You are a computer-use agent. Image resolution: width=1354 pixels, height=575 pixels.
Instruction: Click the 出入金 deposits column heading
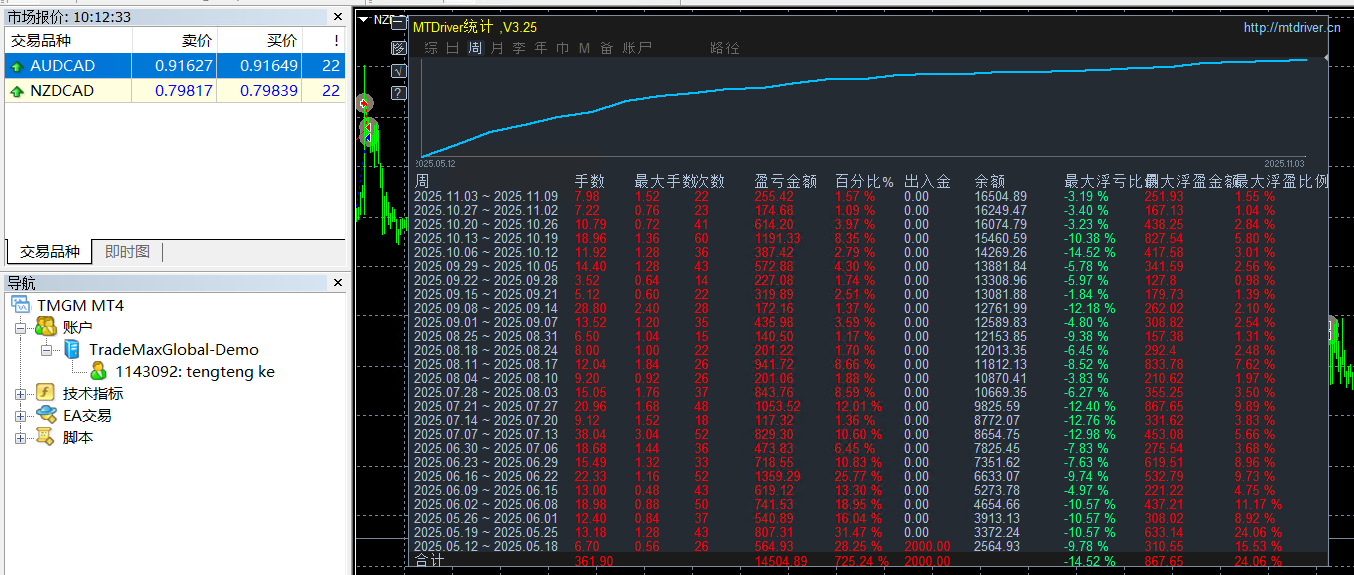click(927, 181)
